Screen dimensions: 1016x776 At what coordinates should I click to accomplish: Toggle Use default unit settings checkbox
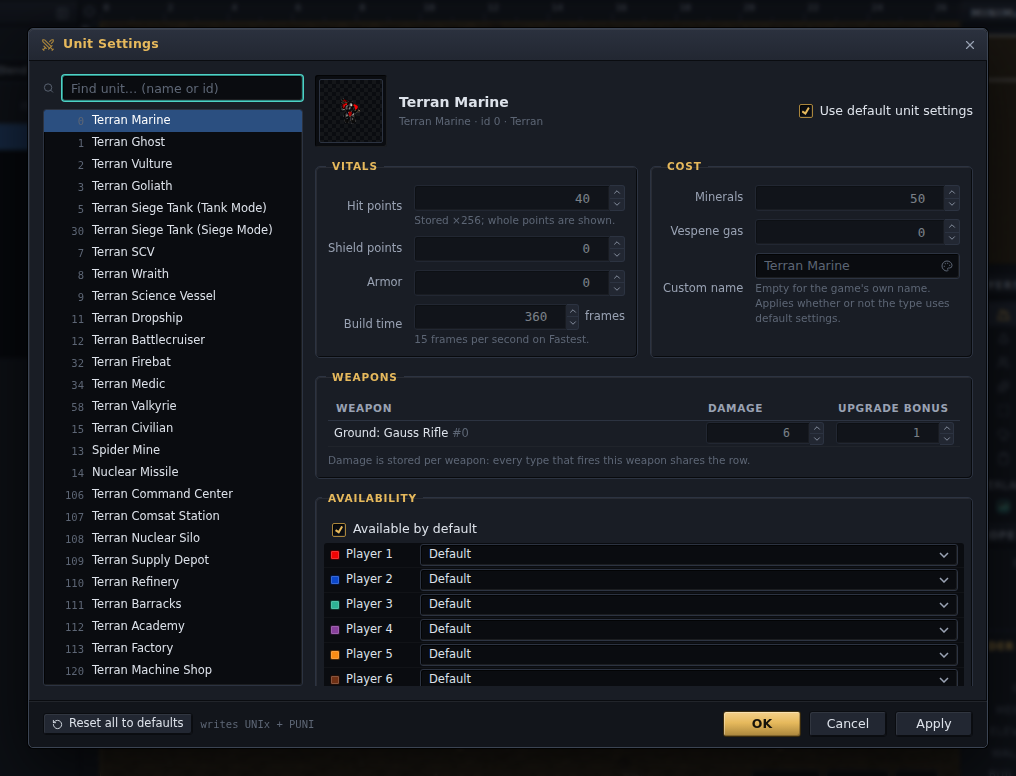[x=805, y=111]
